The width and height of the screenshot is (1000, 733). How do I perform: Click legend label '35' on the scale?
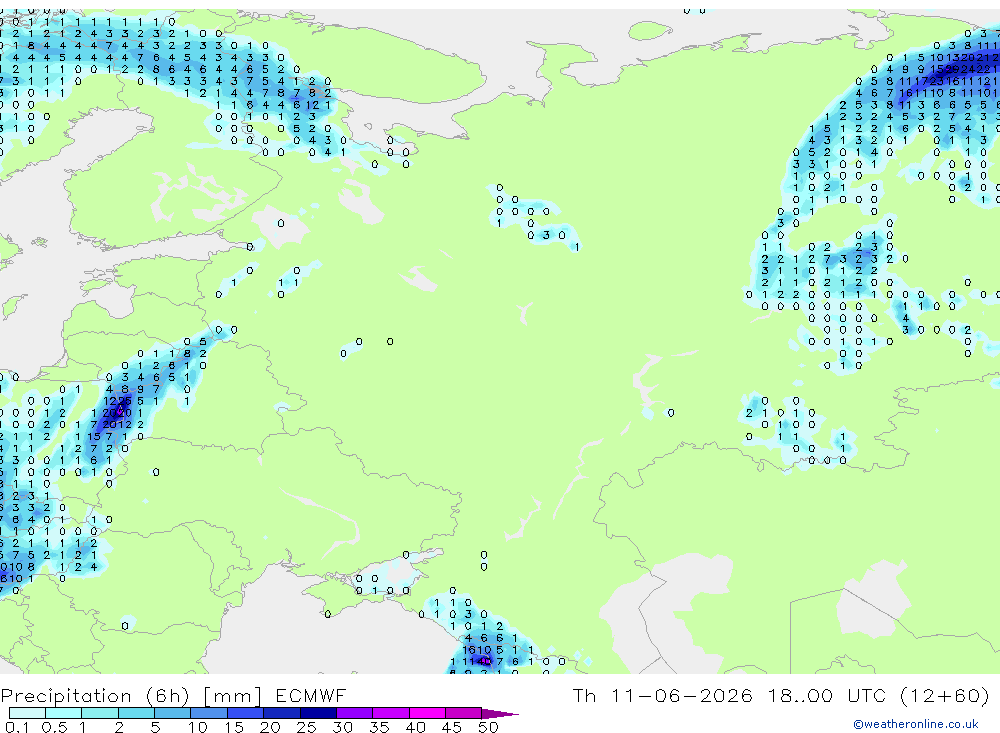(379, 727)
